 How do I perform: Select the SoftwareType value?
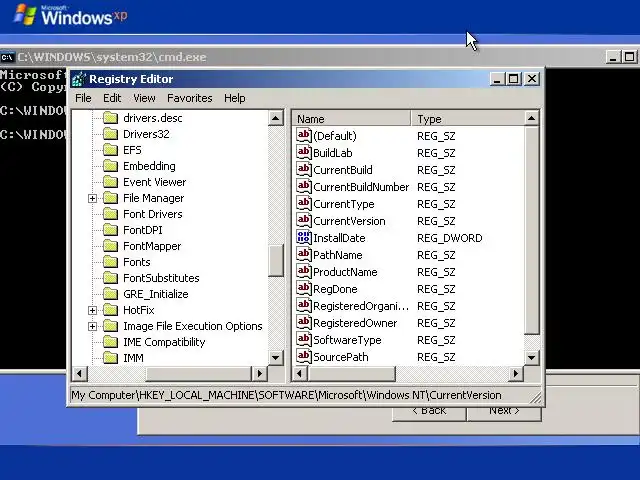tap(347, 340)
